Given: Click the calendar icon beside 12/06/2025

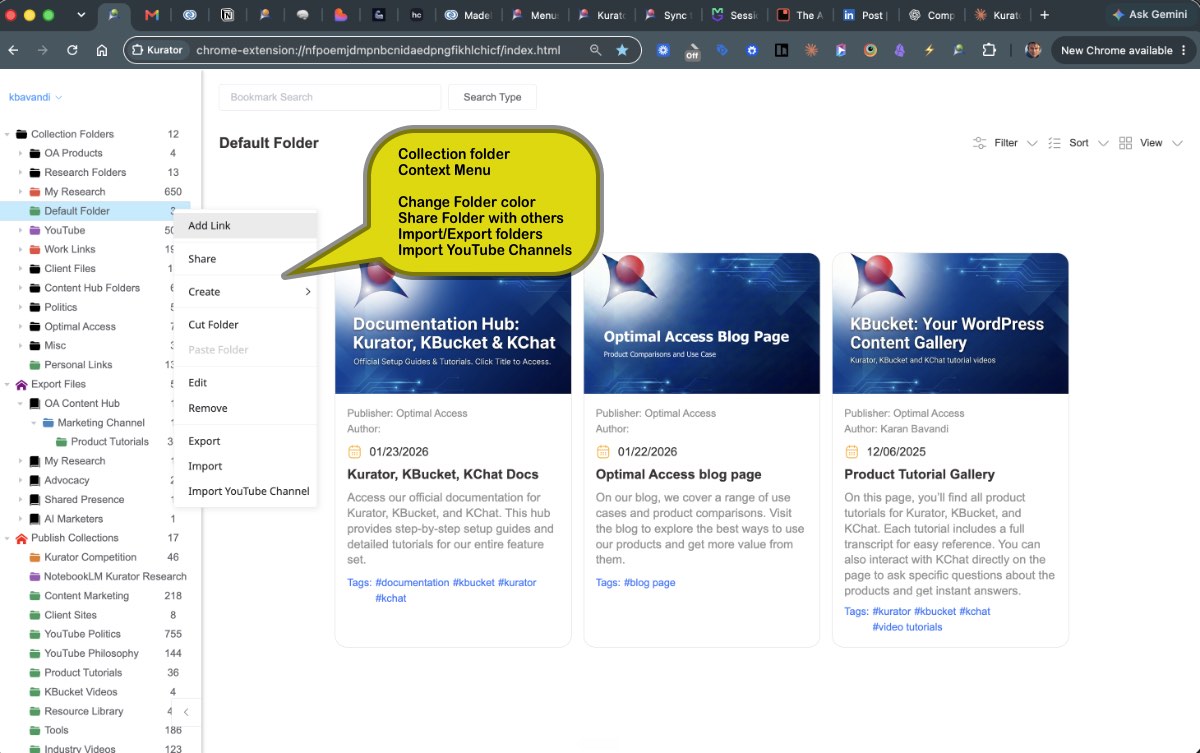Looking at the screenshot, I should (851, 451).
